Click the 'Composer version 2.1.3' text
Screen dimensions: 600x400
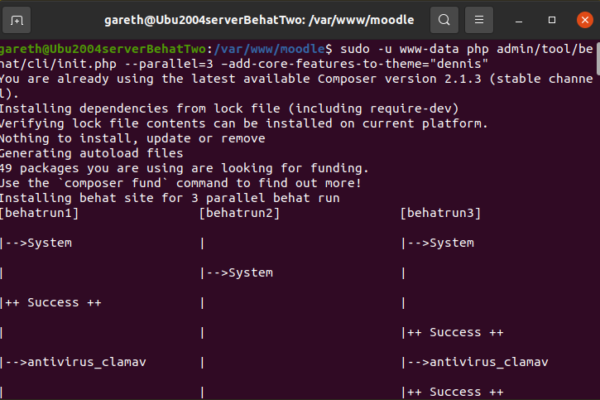pos(399,79)
